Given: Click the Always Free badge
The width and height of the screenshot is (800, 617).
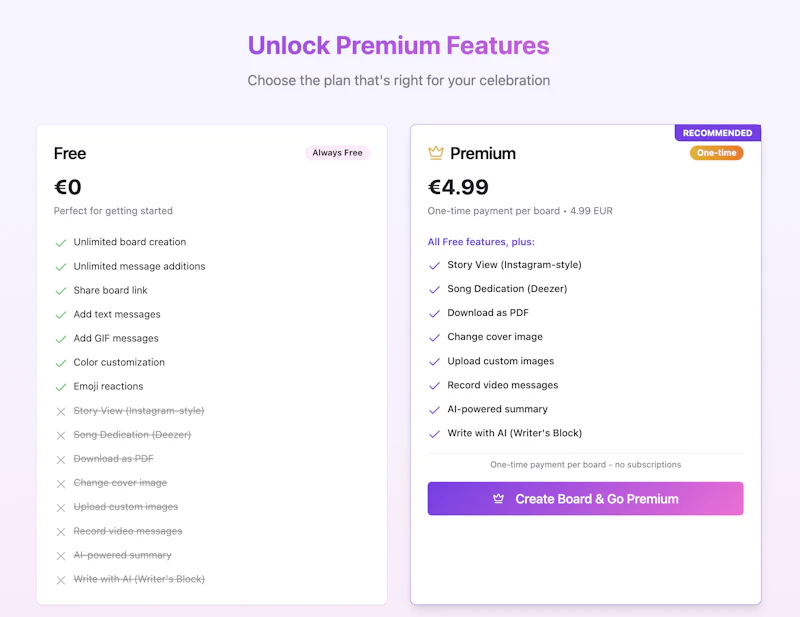Looking at the screenshot, I should (337, 153).
